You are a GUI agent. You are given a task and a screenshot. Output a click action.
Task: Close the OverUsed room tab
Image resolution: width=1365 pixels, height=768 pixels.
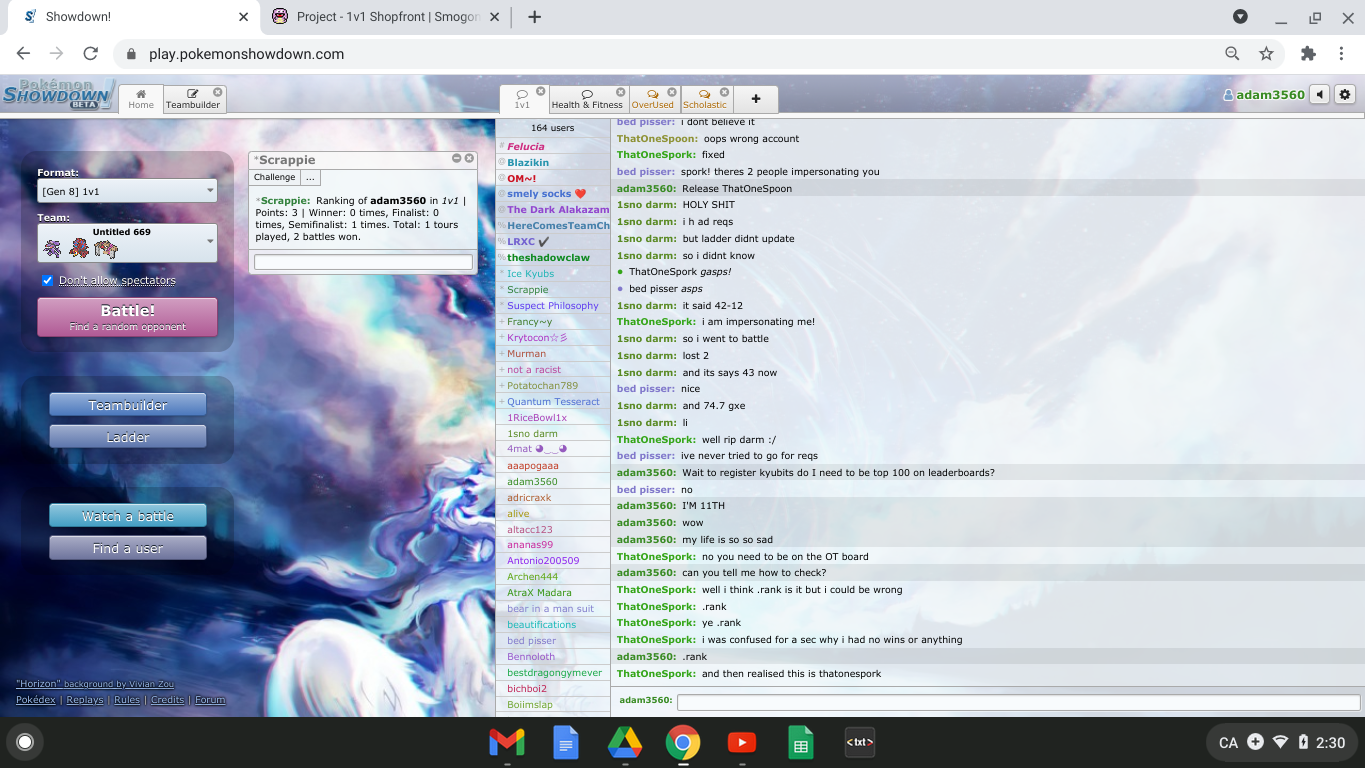pyautogui.click(x=672, y=92)
